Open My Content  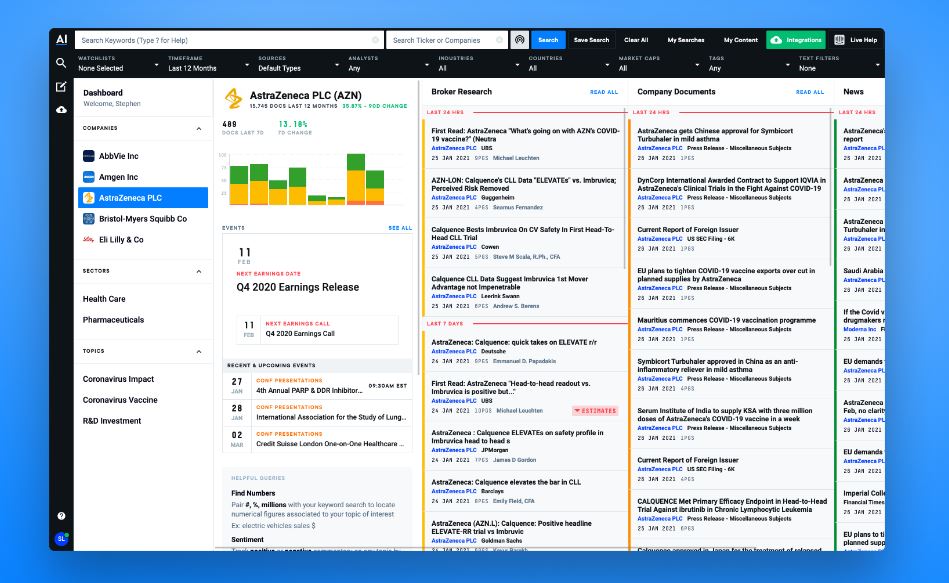click(x=741, y=40)
